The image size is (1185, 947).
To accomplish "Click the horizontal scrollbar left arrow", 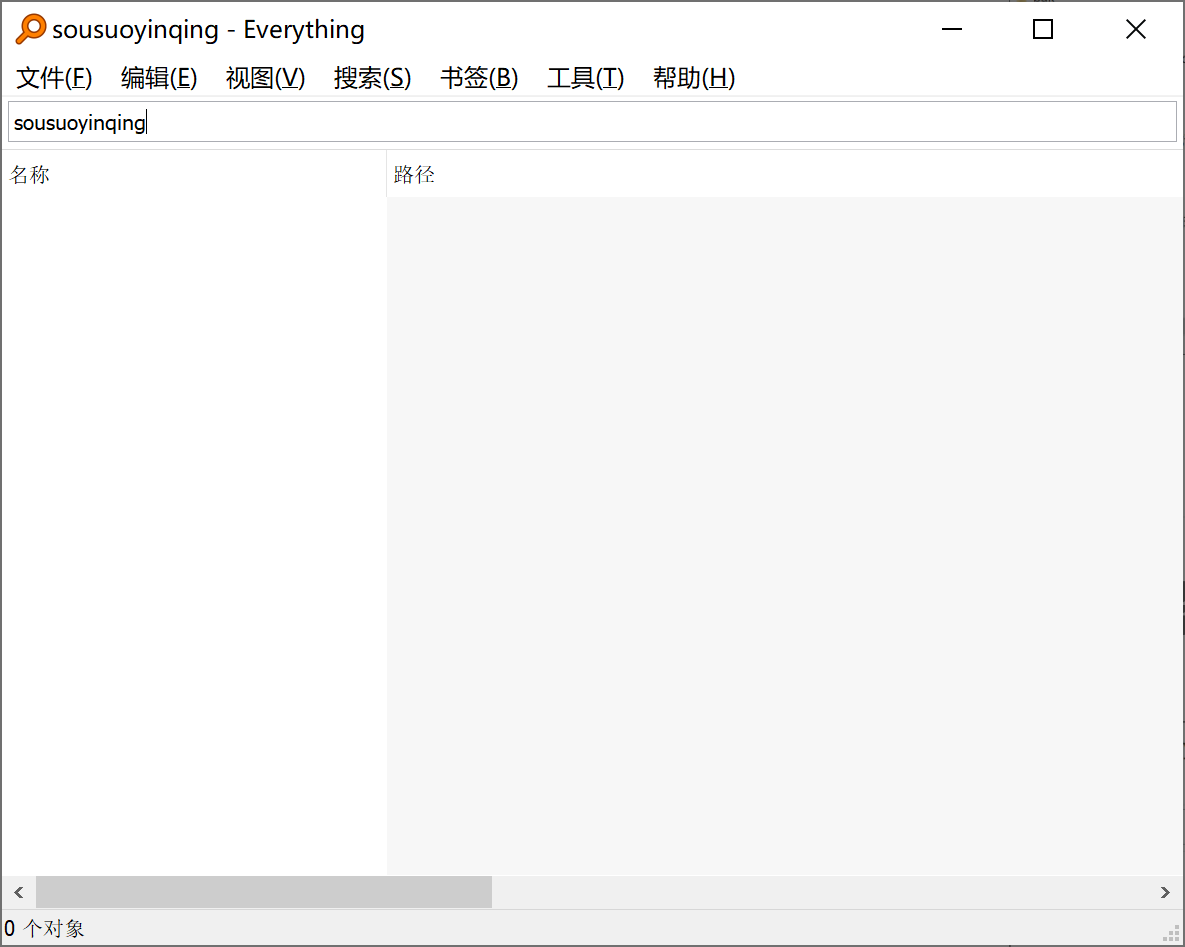I will pos(18,892).
